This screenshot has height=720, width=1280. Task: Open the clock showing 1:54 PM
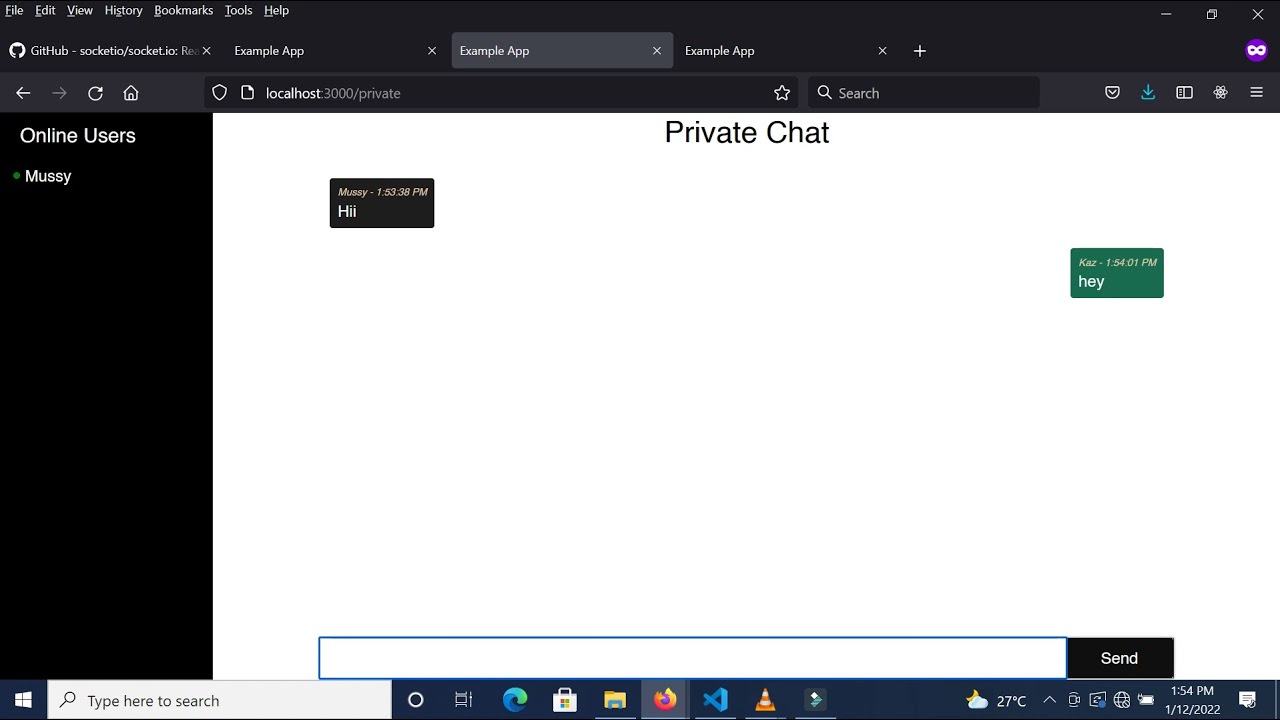click(1192, 700)
